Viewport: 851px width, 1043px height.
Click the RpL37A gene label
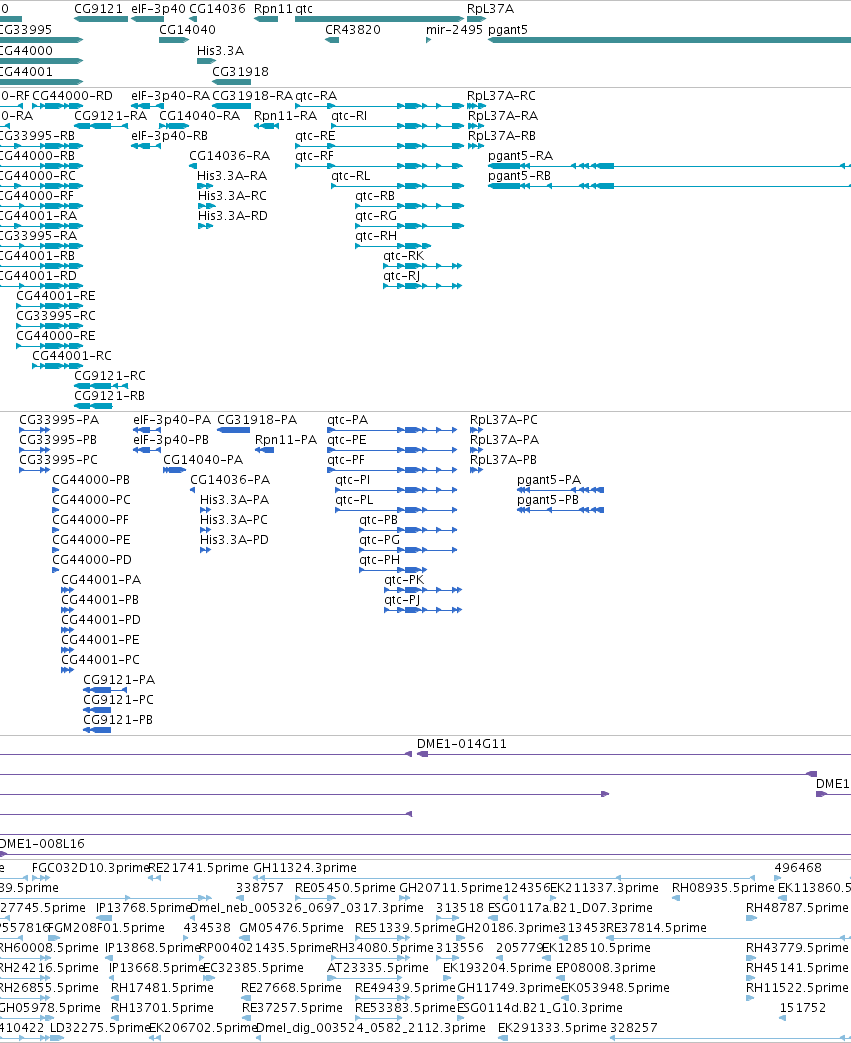490,9
